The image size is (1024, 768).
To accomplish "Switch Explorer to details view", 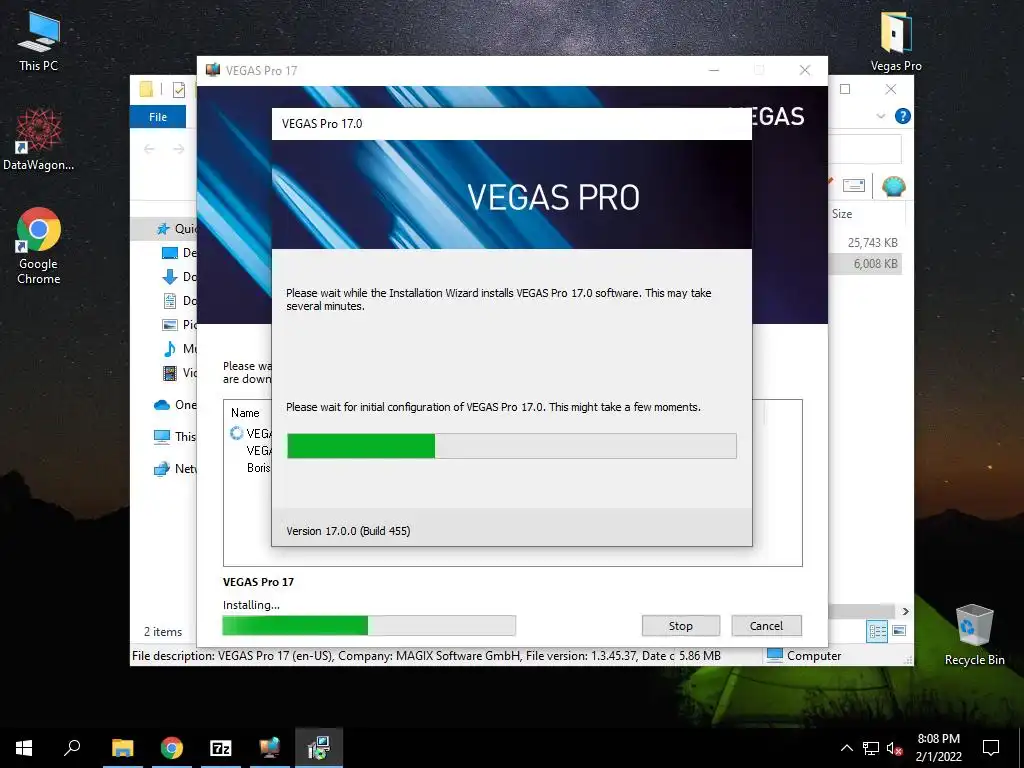I will 877,631.
